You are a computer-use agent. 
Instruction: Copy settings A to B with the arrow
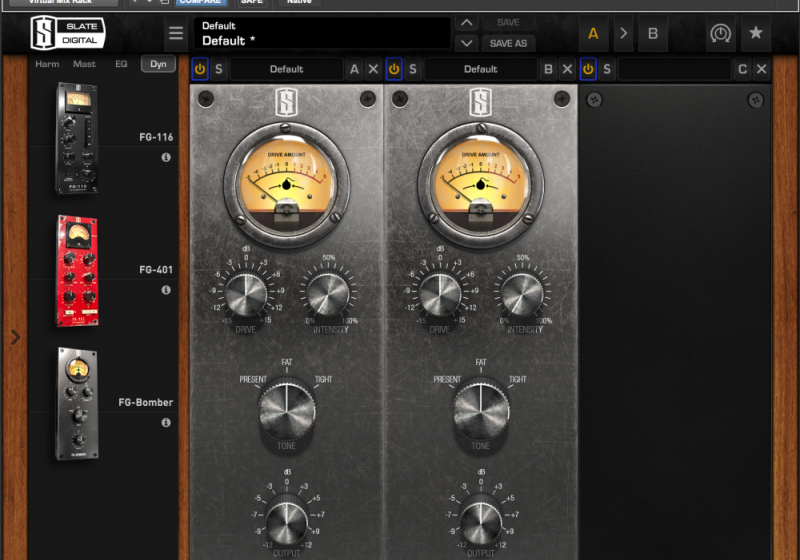point(623,34)
